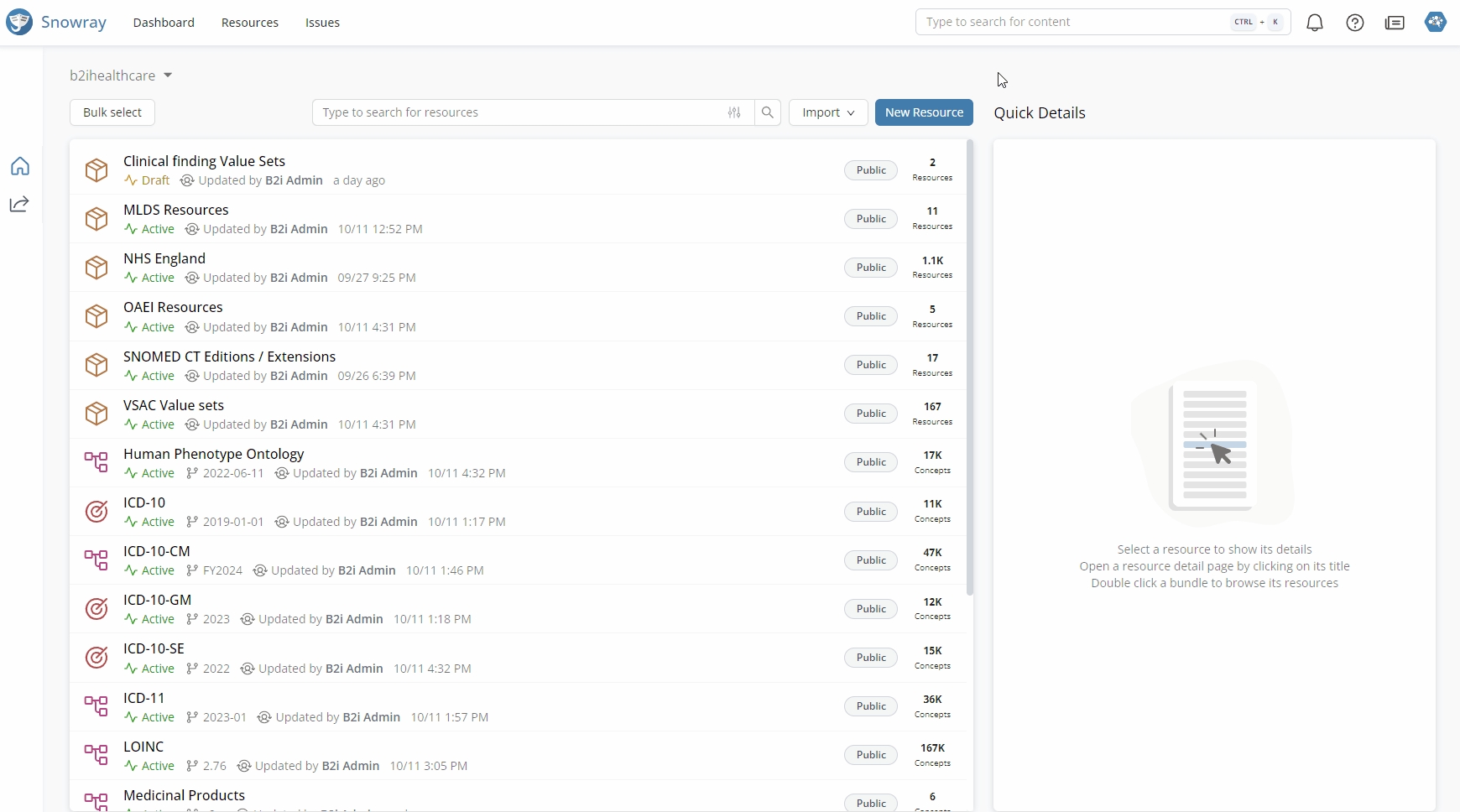Click the New Resource button

[x=924, y=112]
